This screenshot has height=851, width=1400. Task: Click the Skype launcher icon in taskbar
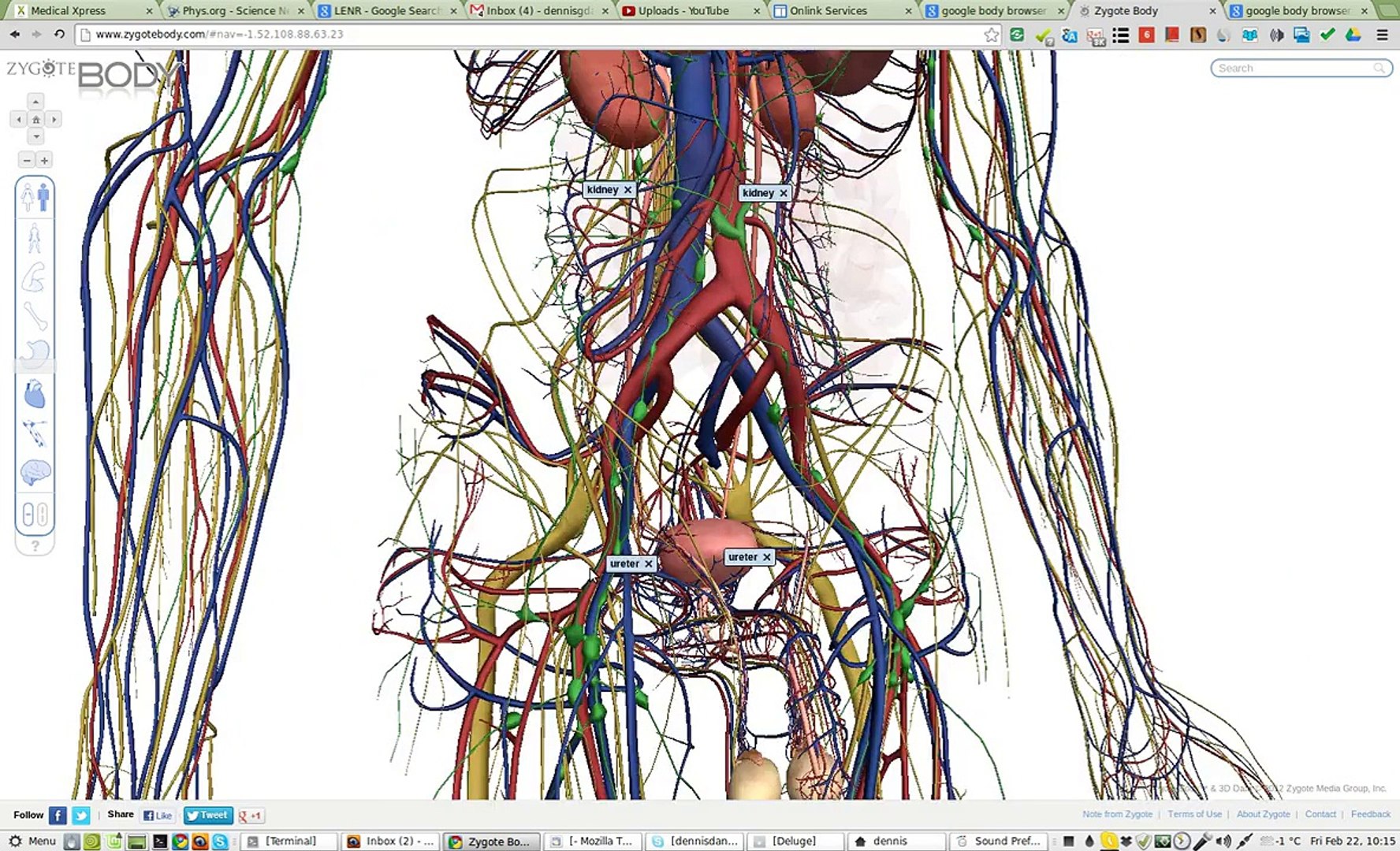(x=220, y=842)
